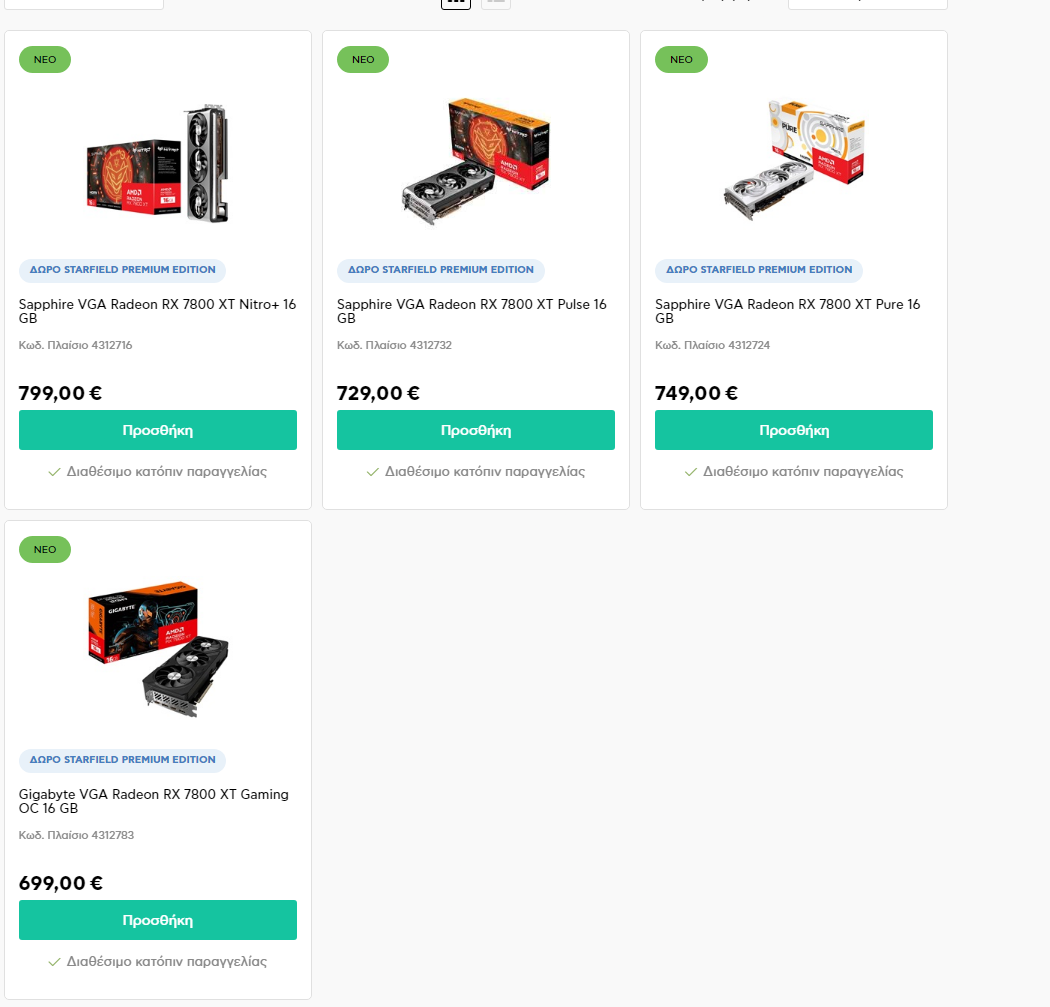Add the 749,00 € Pure card to cart

pyautogui.click(x=794, y=430)
